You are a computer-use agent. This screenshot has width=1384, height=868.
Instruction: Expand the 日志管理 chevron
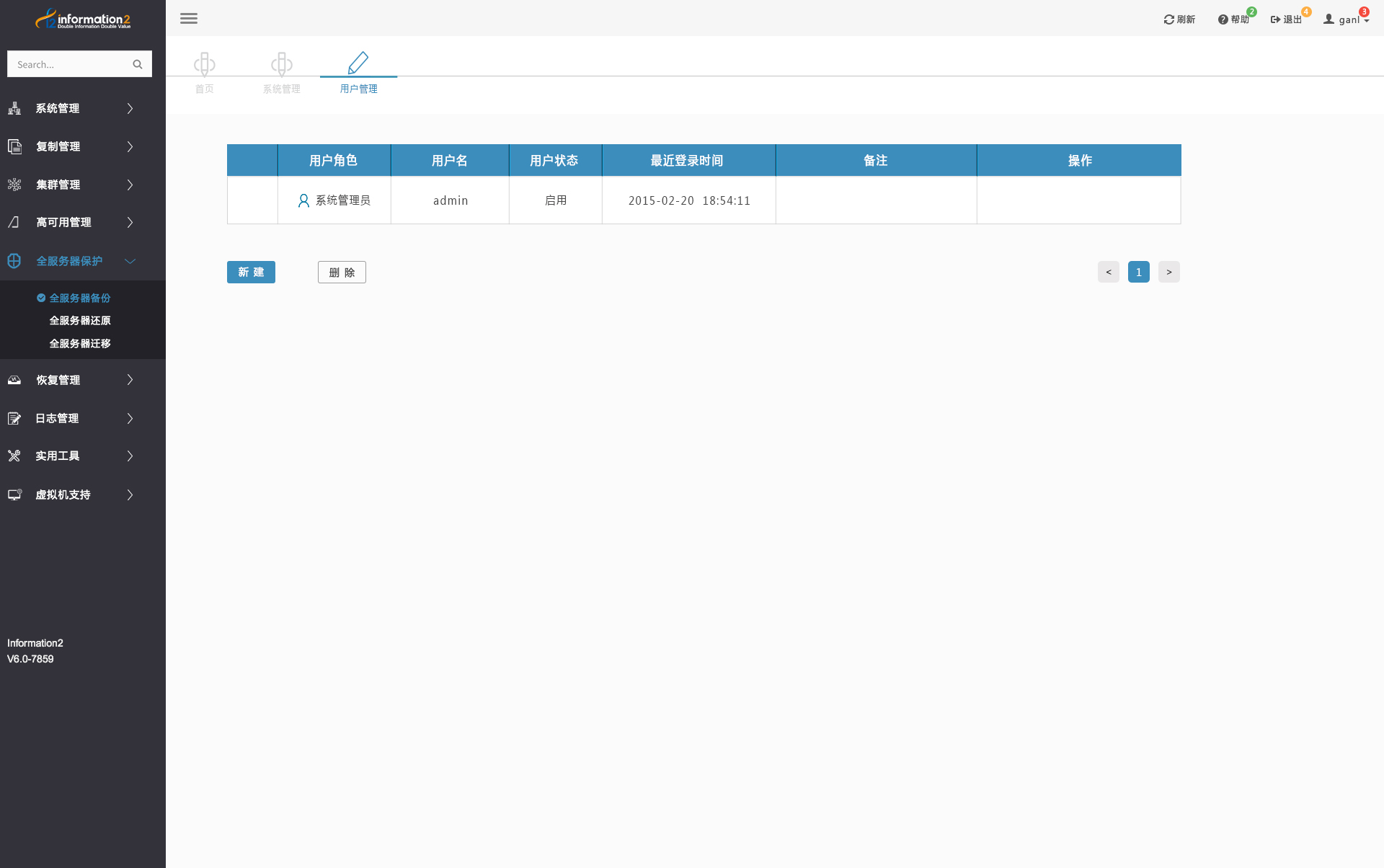coord(130,418)
